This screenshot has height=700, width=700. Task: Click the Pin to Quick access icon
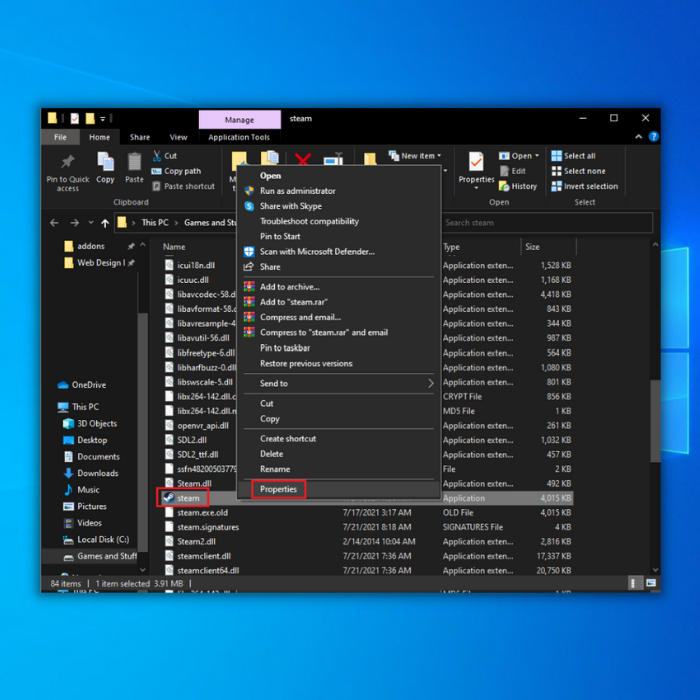pyautogui.click(x=68, y=162)
